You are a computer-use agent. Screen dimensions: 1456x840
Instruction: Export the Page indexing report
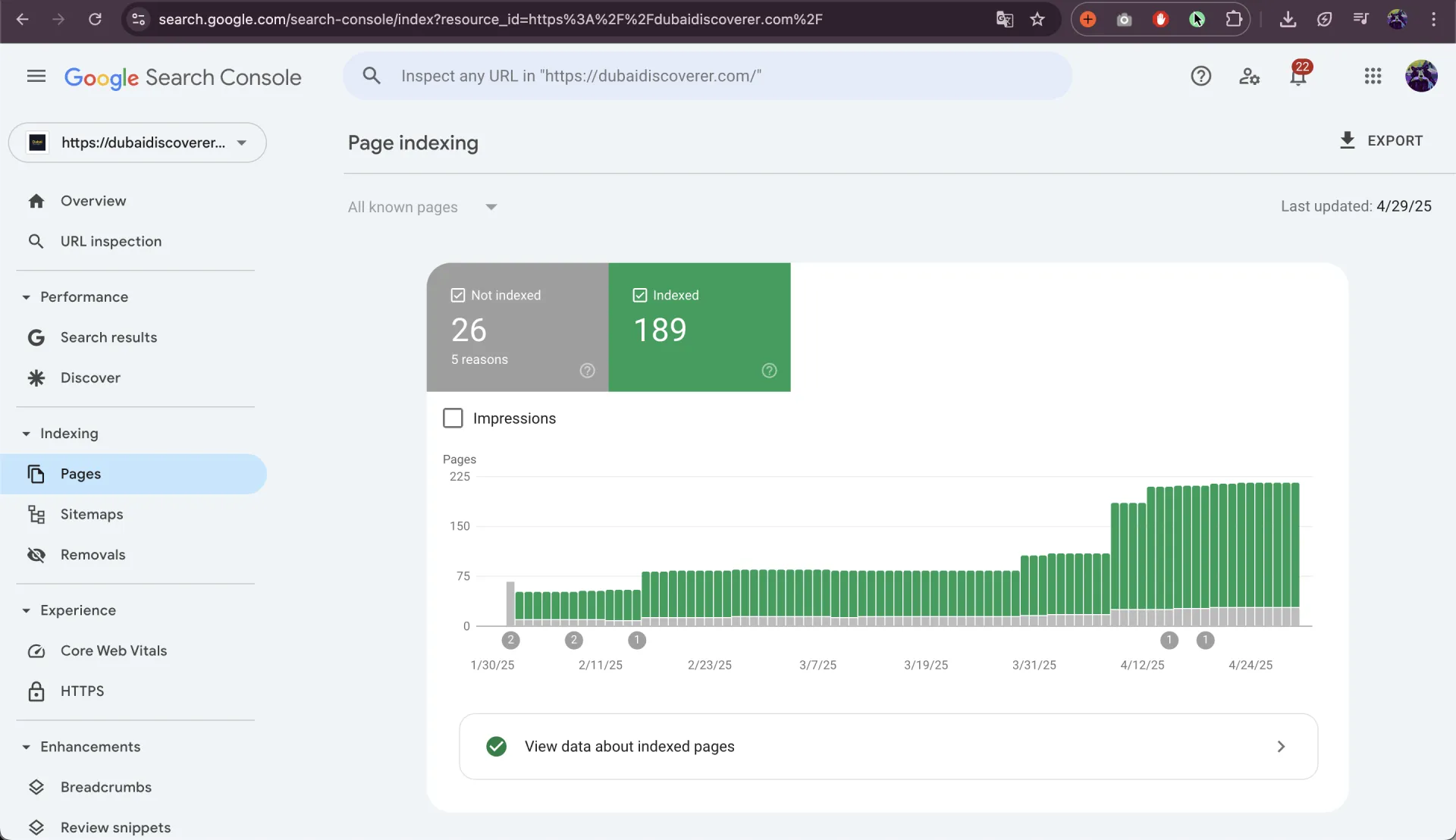click(1381, 141)
